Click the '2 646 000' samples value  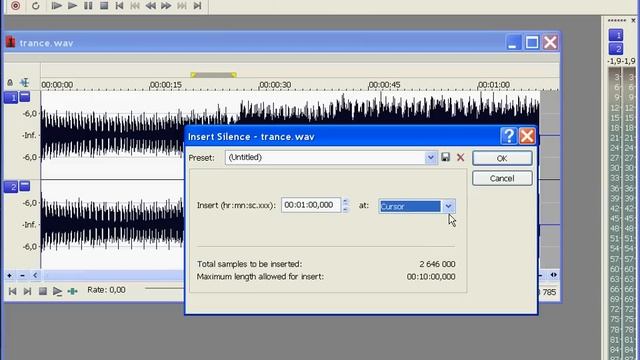(437, 264)
